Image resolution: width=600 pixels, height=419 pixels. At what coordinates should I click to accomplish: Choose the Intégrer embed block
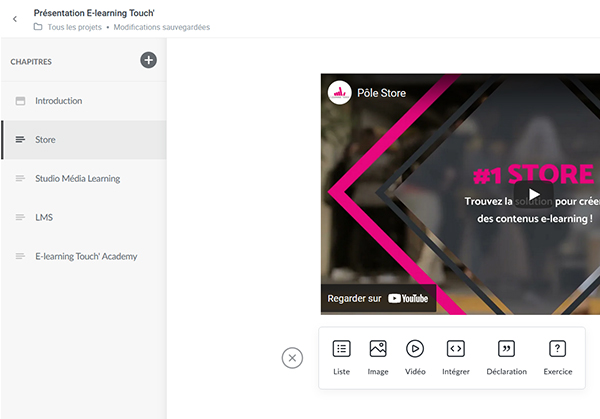455,357
